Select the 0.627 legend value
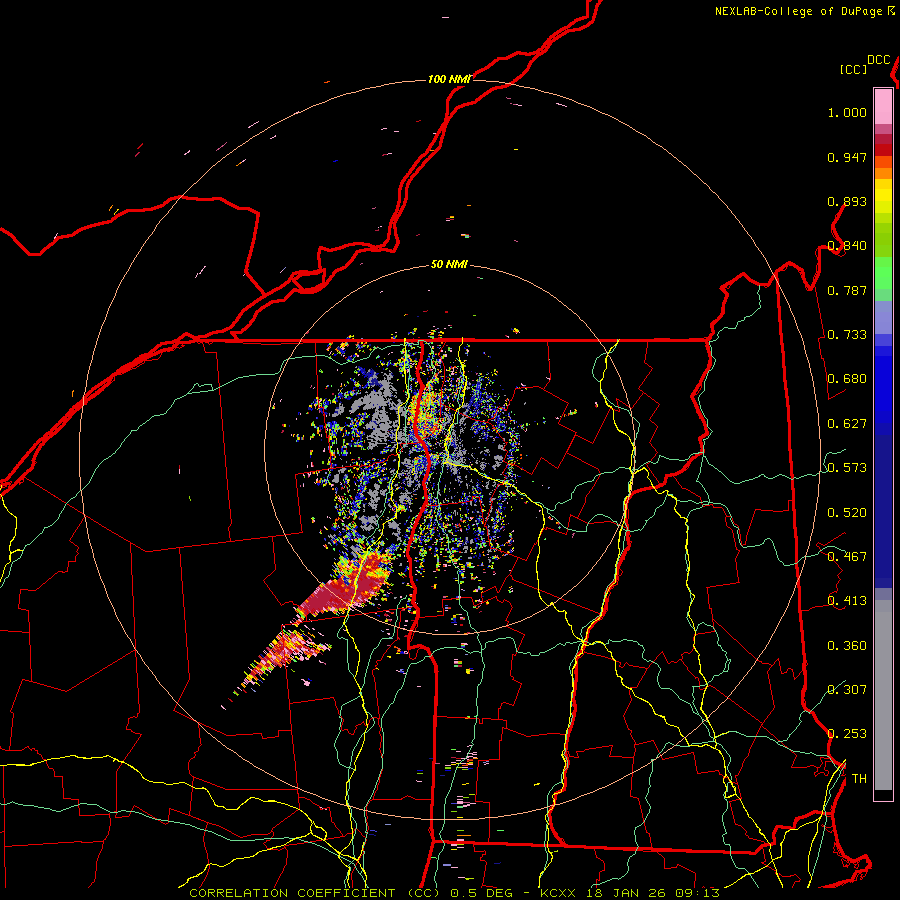This screenshot has width=900, height=900. tap(847, 424)
